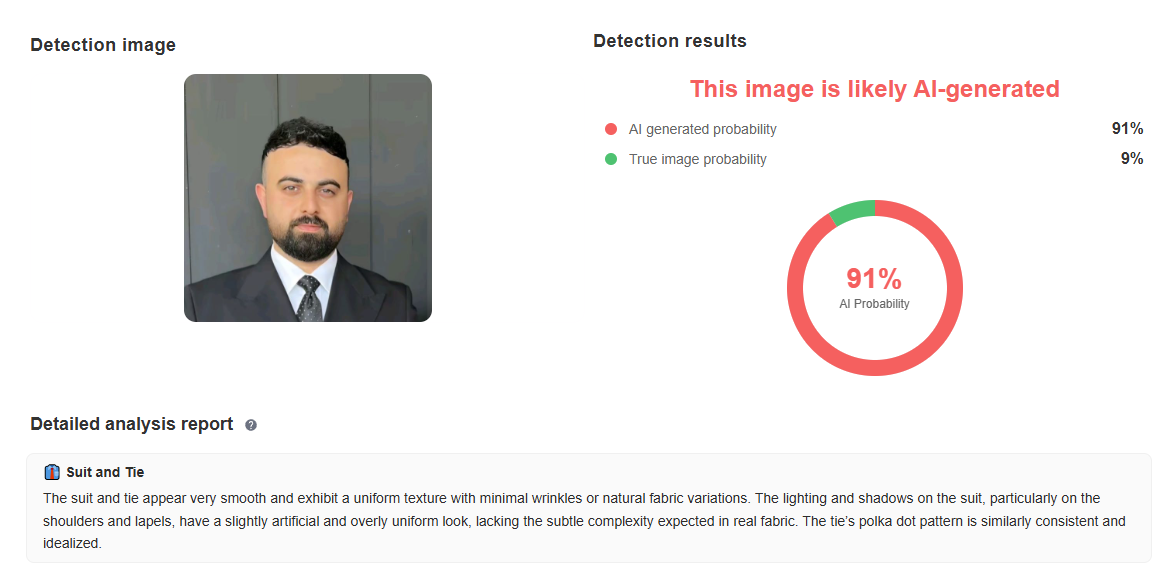Click the "AI Probability" label inside the donut
This screenshot has height=563, width=1170.
(x=874, y=304)
